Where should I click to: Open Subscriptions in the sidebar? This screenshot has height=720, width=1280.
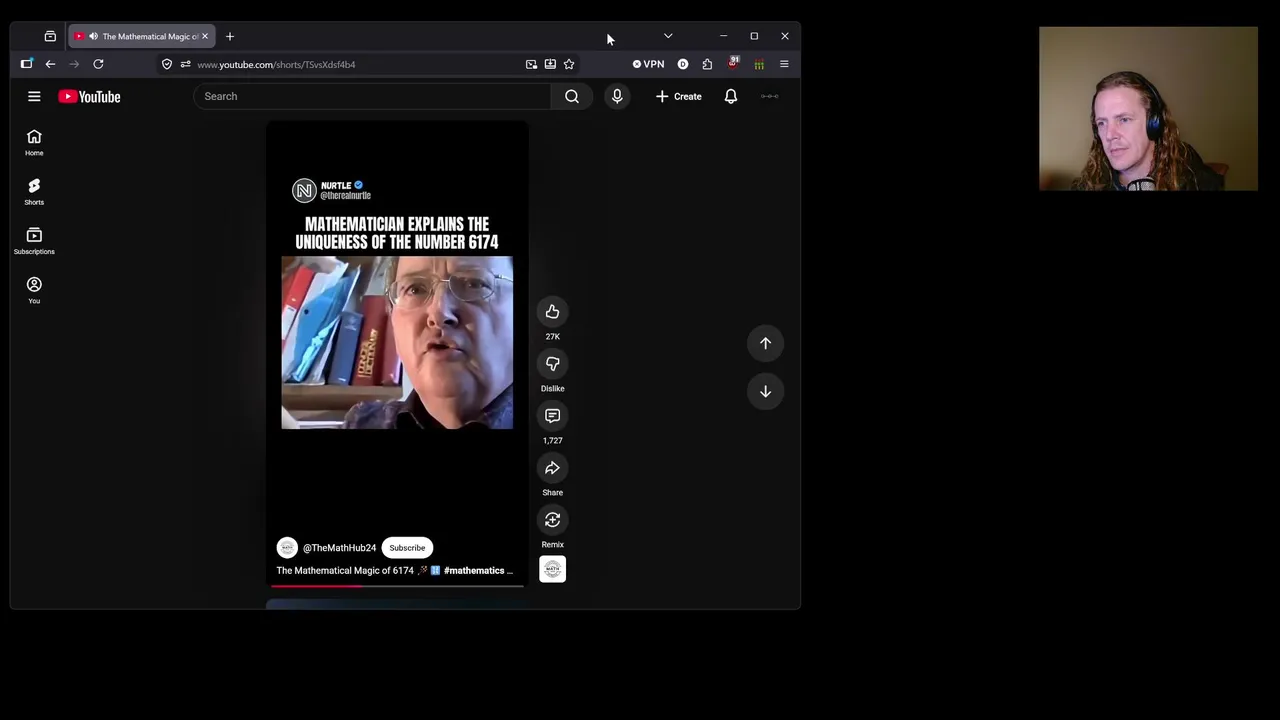point(34,240)
